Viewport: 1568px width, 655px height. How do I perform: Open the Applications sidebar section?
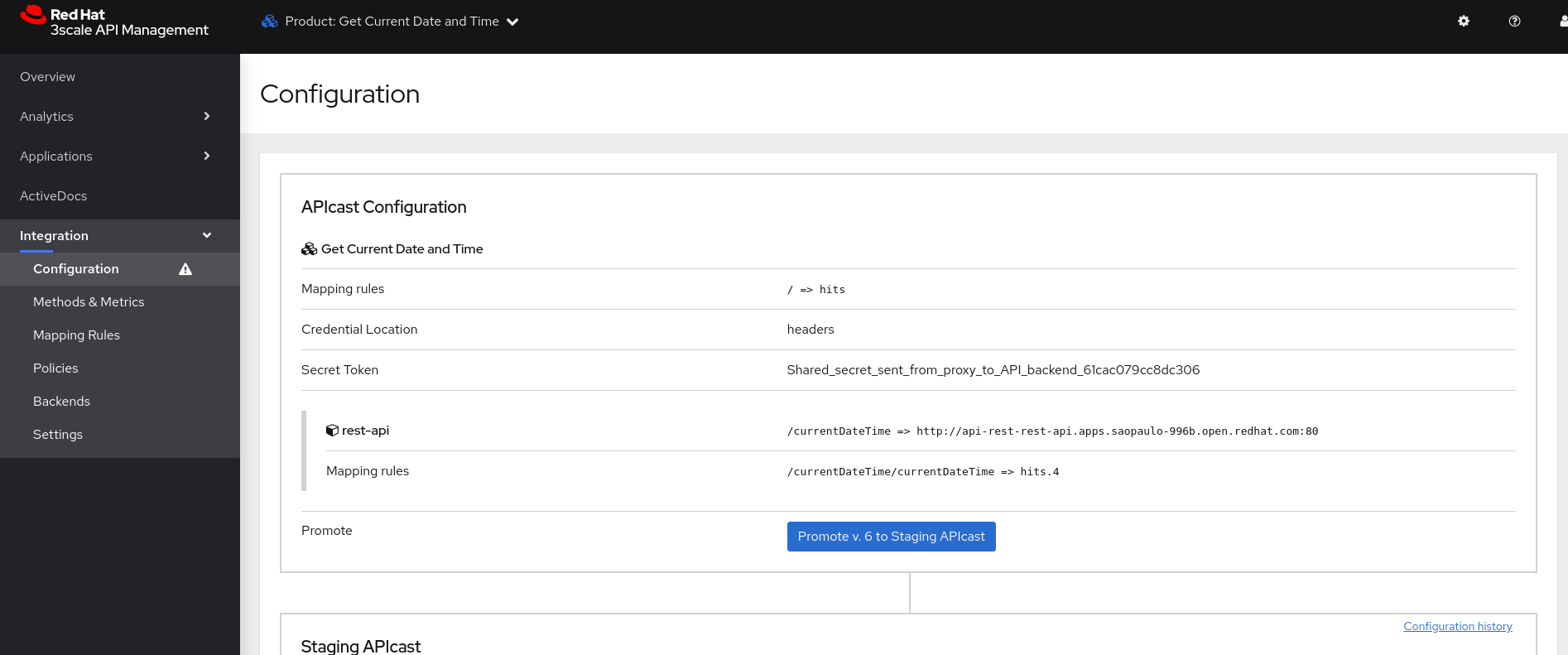[120, 157]
